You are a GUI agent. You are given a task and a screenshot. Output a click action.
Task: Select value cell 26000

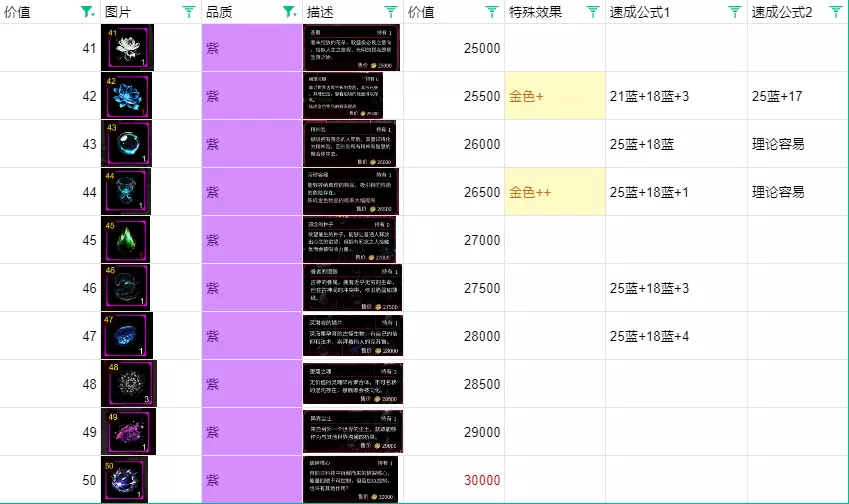click(454, 143)
